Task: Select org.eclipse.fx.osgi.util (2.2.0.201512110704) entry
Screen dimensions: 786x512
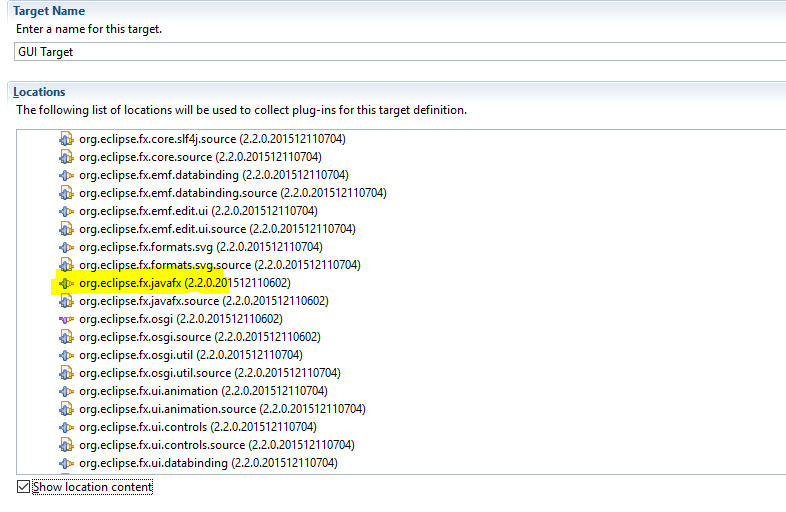Action: tap(190, 355)
